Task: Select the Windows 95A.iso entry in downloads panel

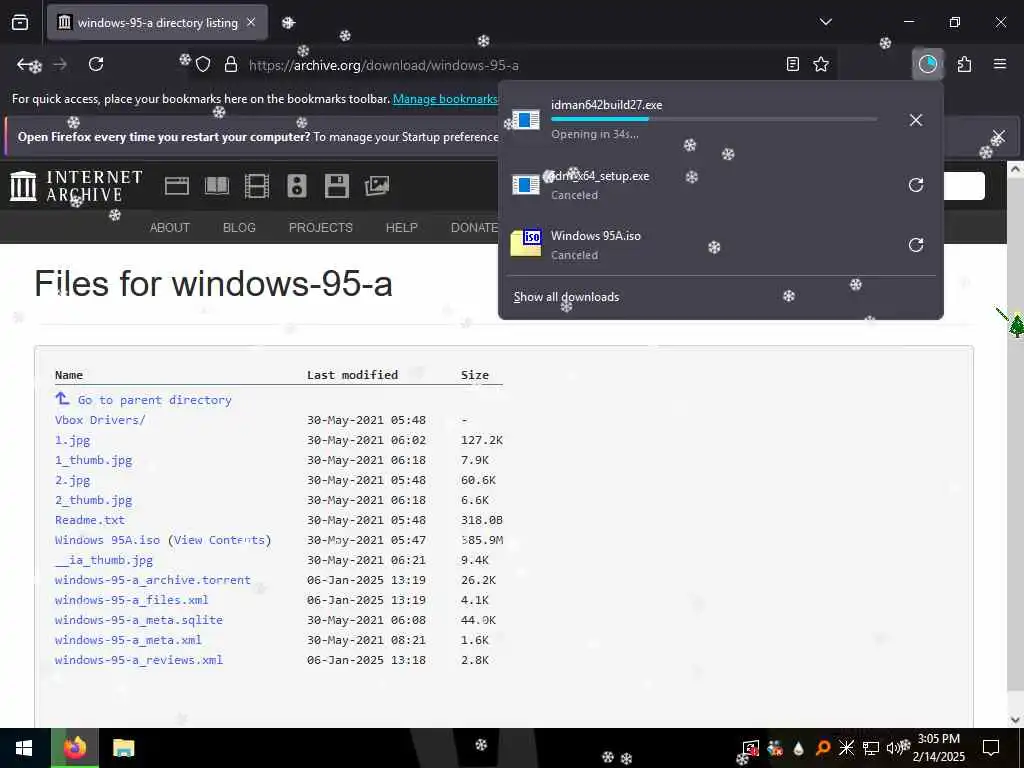Action: [x=701, y=245]
